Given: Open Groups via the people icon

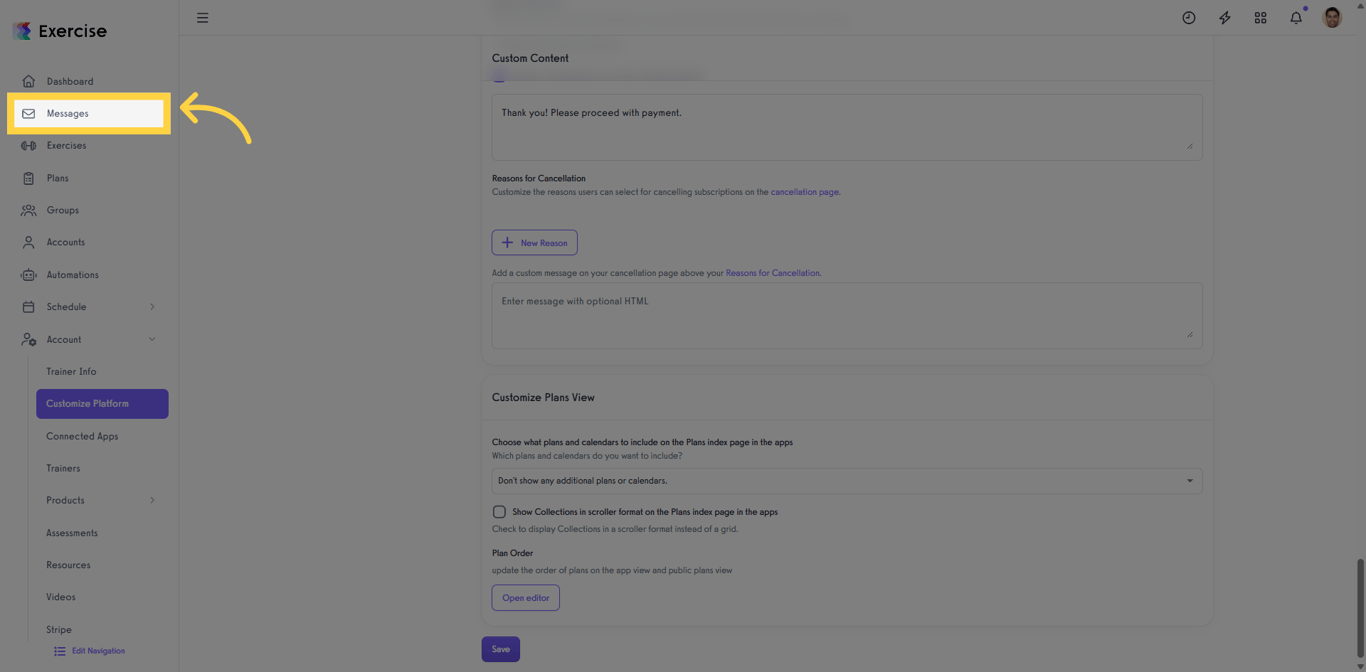Looking at the screenshot, I should 29,210.
